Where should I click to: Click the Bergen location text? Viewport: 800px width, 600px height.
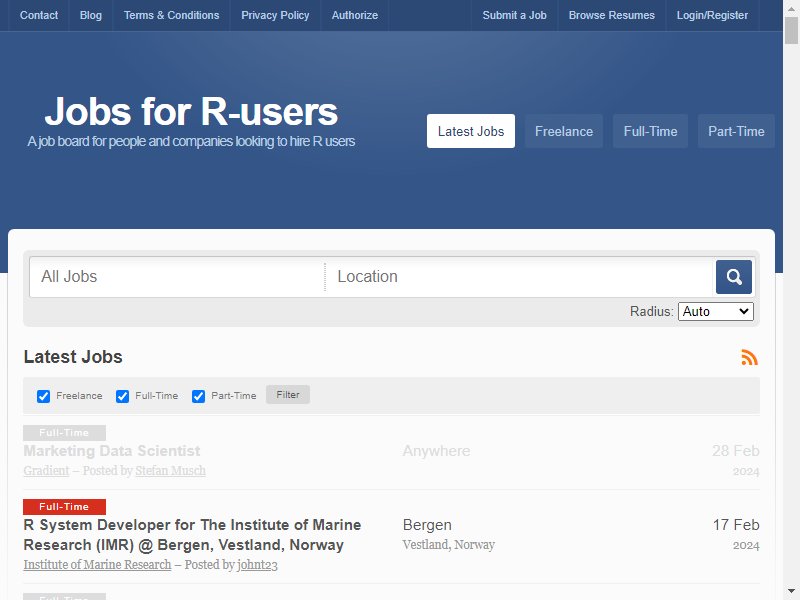pyautogui.click(x=427, y=525)
